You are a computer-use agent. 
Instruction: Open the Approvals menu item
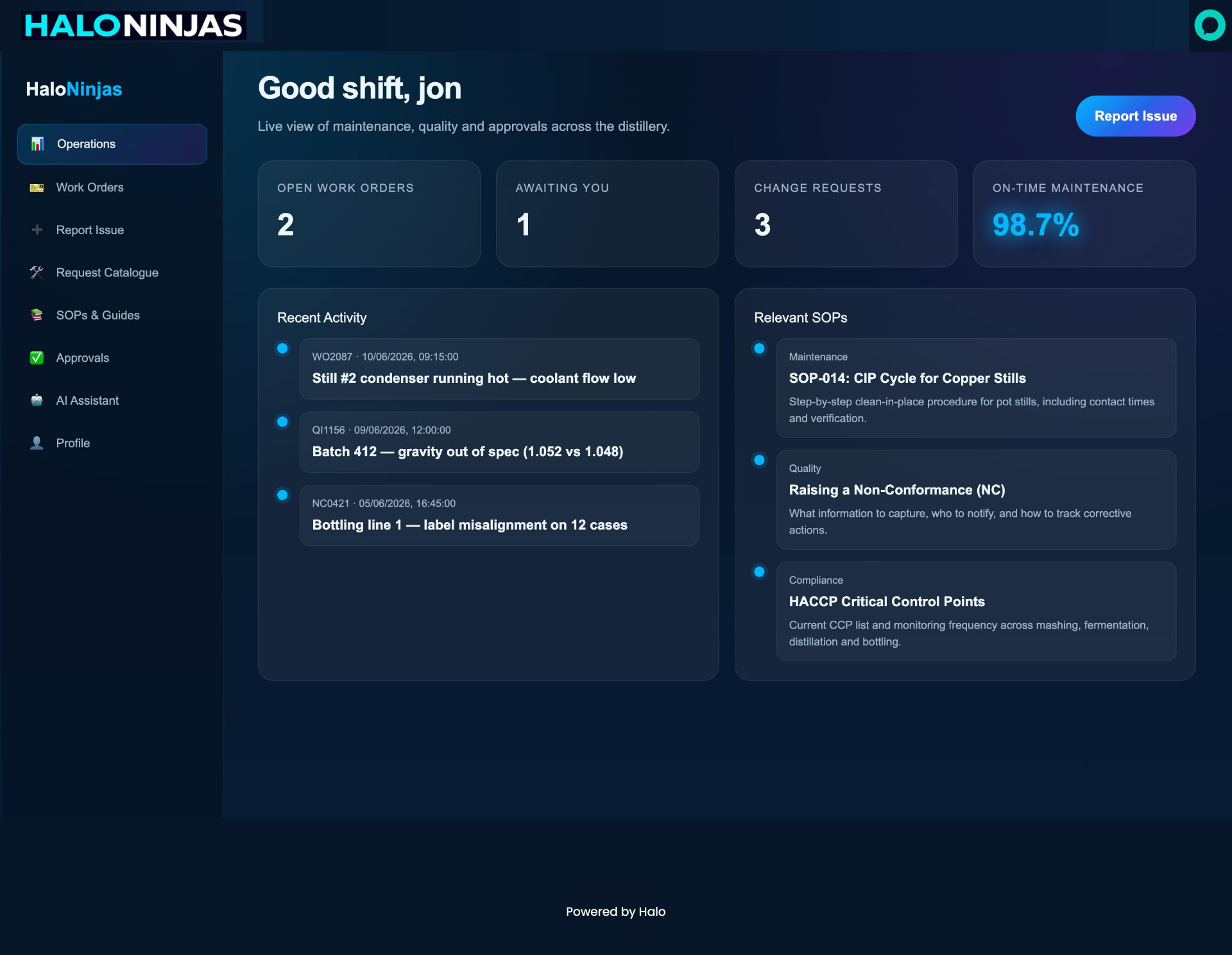(x=112, y=358)
